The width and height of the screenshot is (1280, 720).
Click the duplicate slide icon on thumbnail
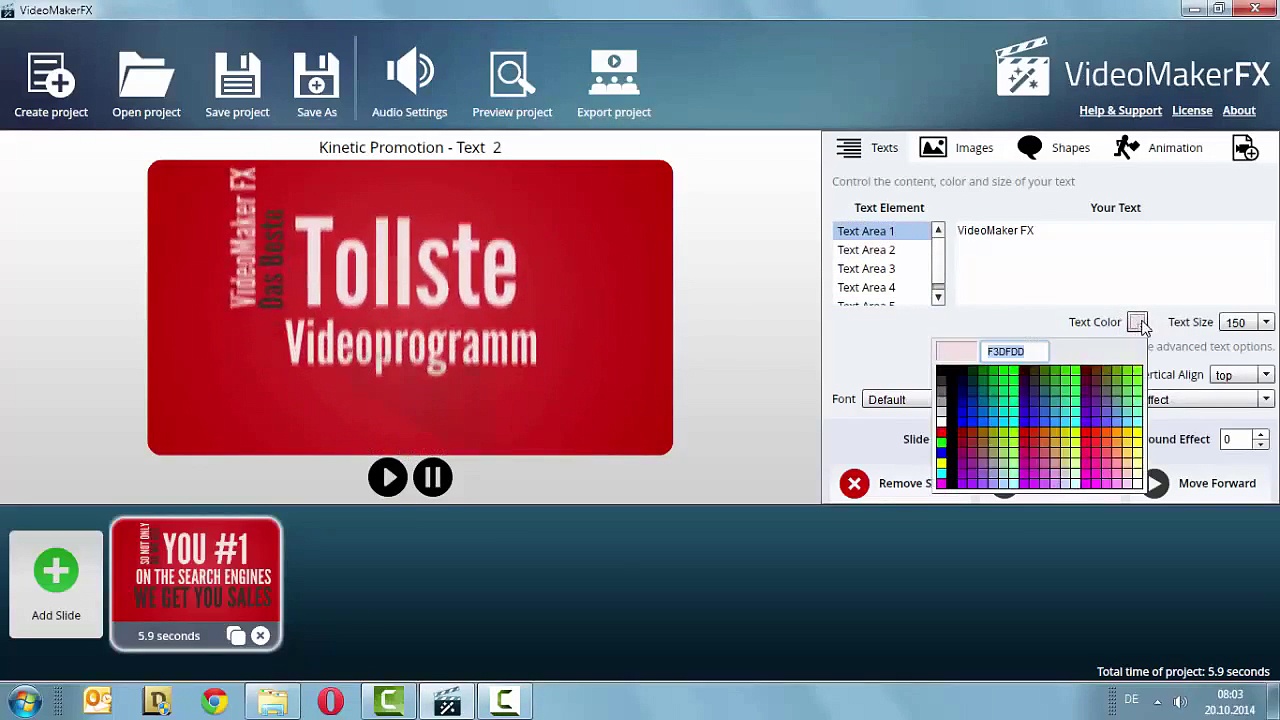click(x=236, y=636)
